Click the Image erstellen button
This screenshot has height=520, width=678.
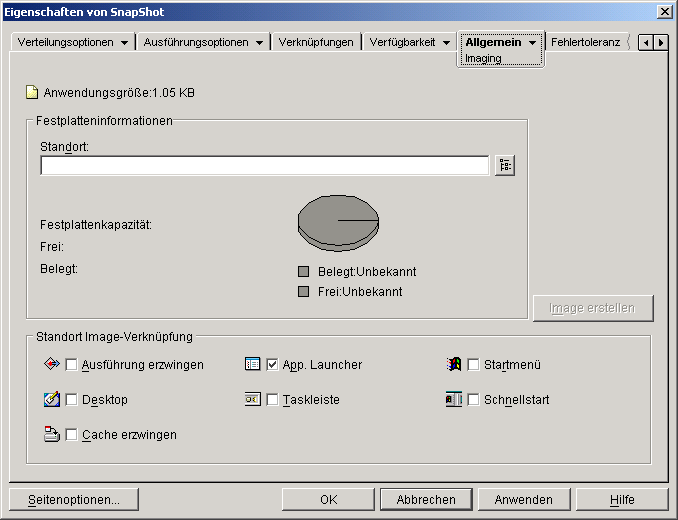pos(593,308)
